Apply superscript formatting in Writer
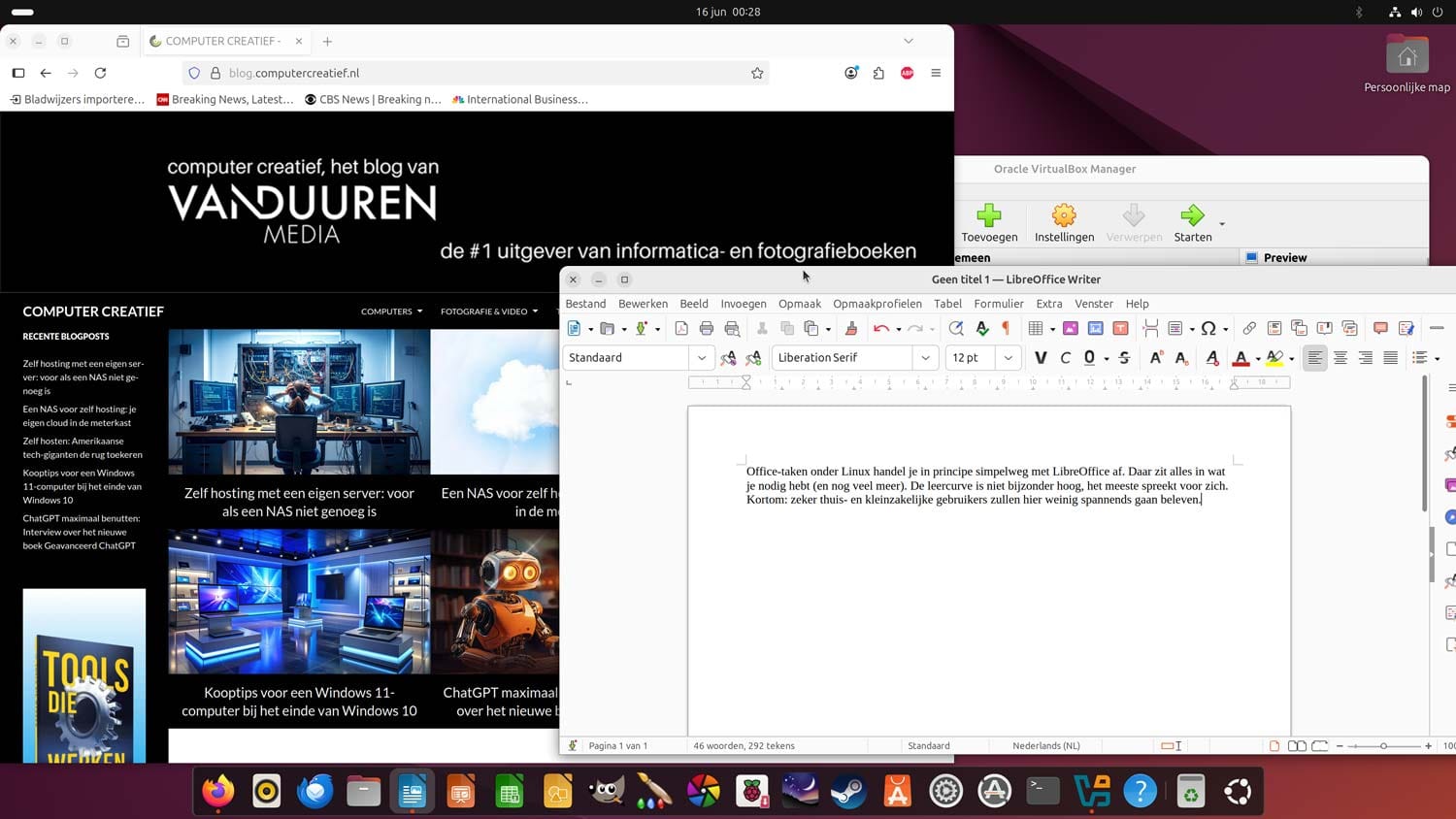The height and width of the screenshot is (819, 1456). (x=1156, y=358)
